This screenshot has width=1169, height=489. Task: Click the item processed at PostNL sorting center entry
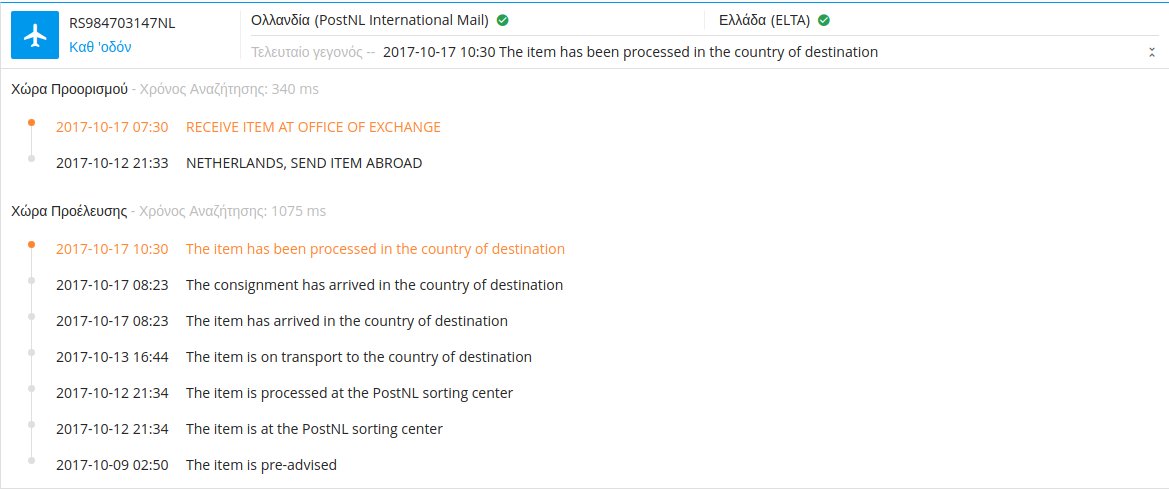click(x=349, y=393)
